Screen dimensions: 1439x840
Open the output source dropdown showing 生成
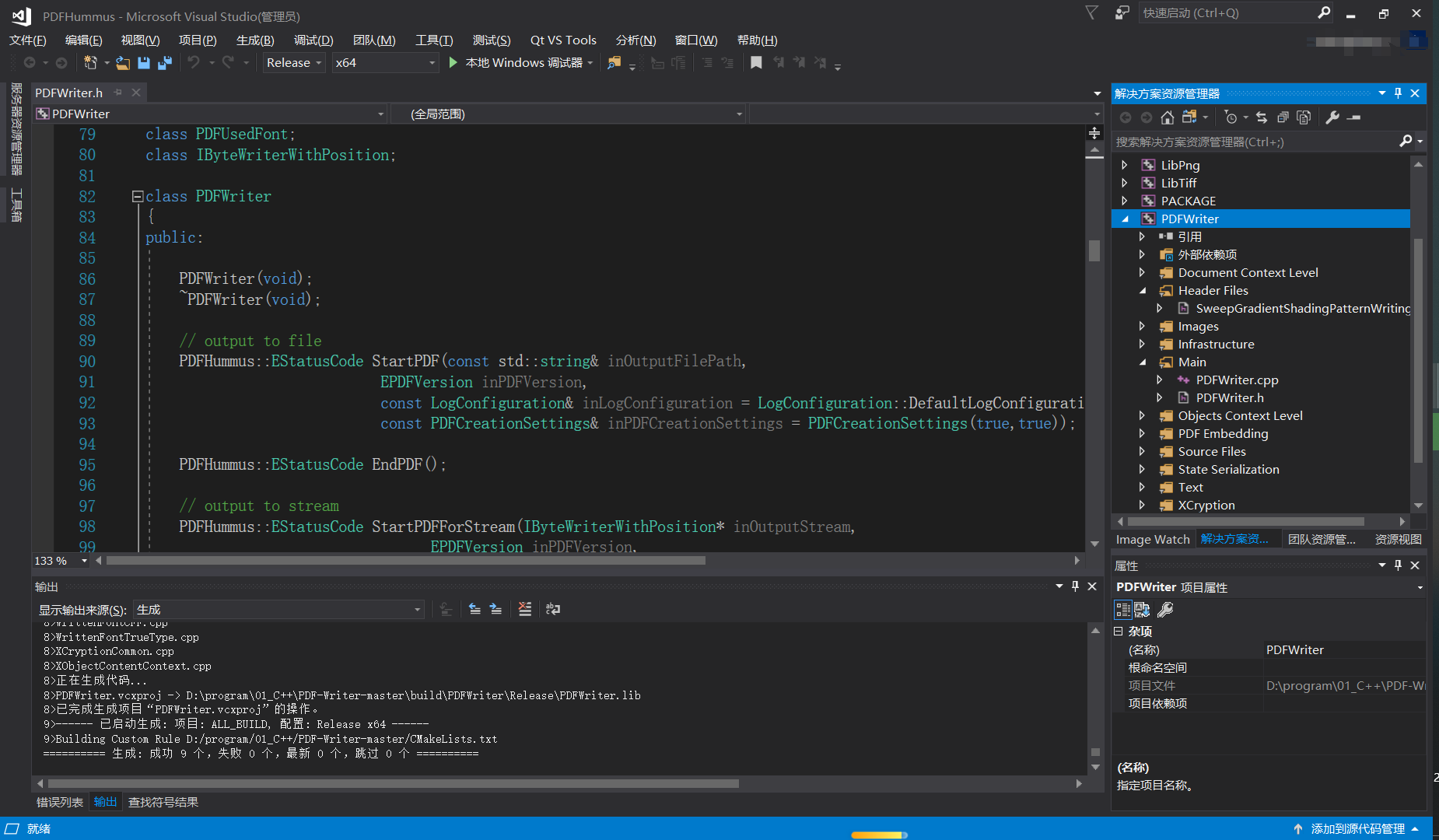pyautogui.click(x=278, y=609)
